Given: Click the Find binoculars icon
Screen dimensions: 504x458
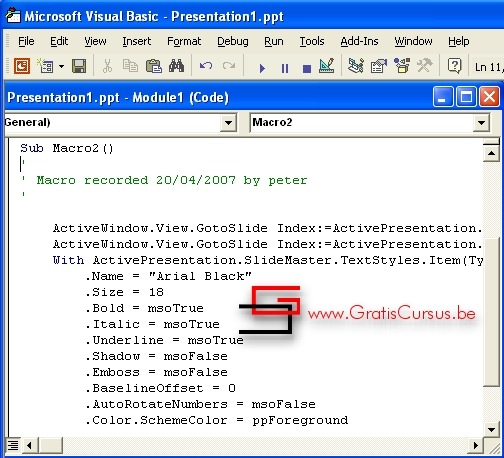Looking at the screenshot, I should pos(176,66).
